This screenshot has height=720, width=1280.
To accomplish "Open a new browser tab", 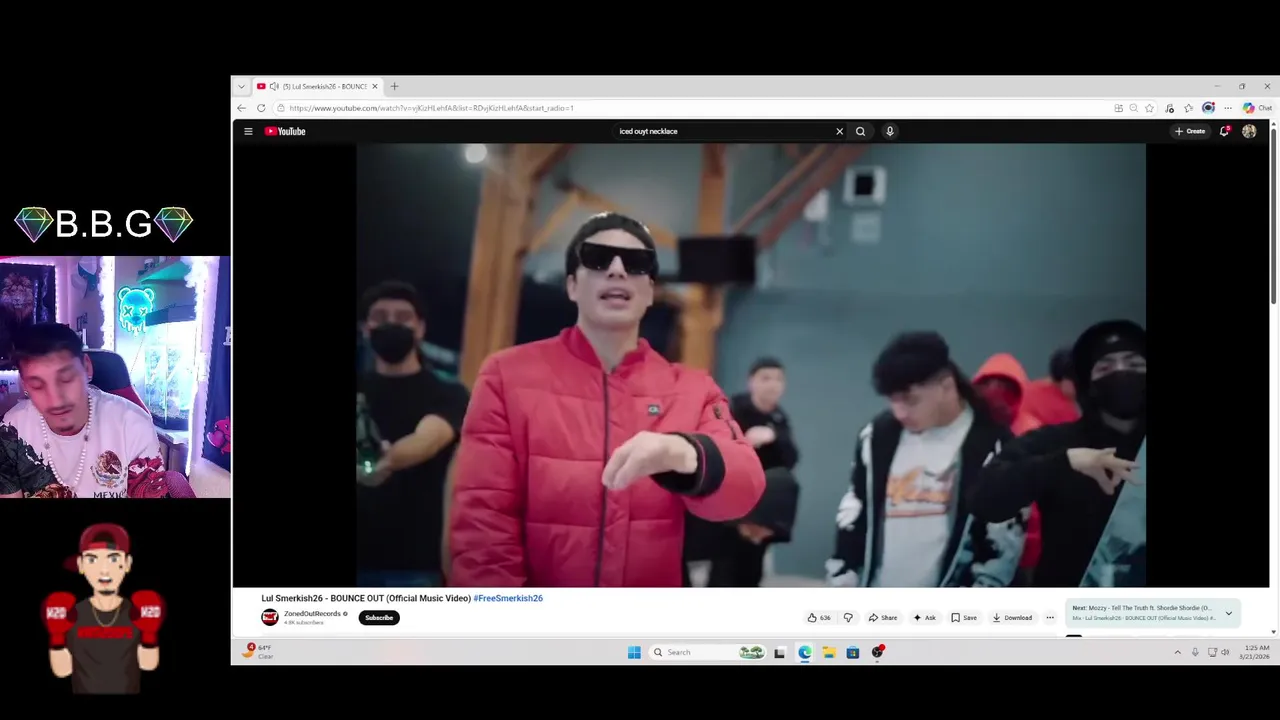I will point(394,86).
